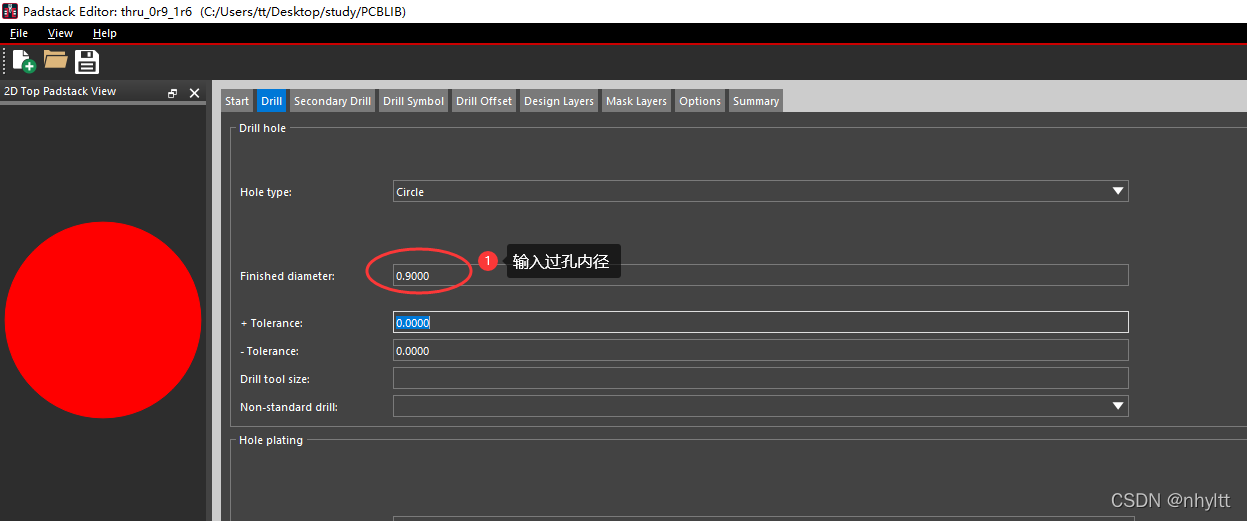Screen dimensions: 1247x521
Task: Switch to the Start tab
Action: pos(237,101)
